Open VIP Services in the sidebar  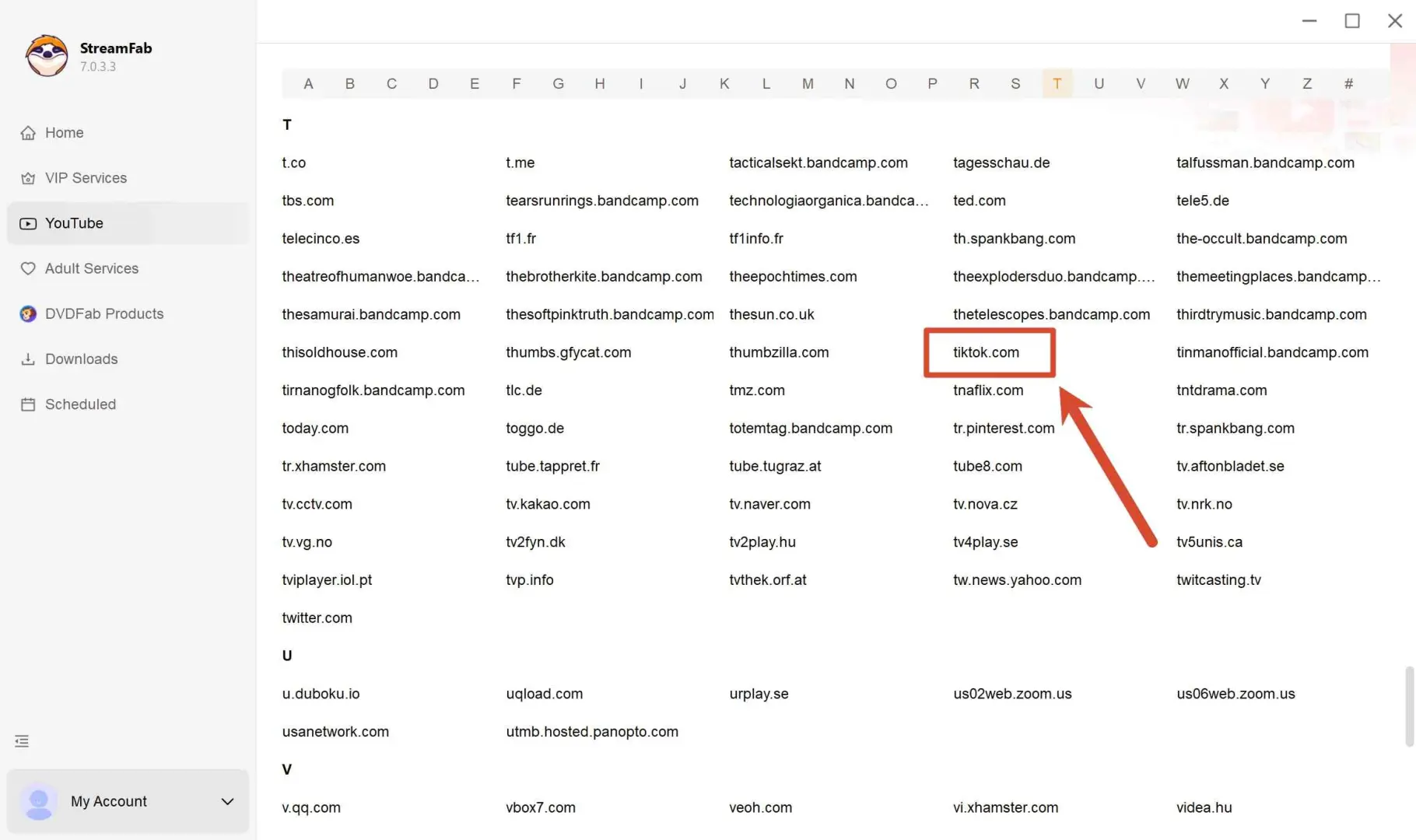[128, 178]
